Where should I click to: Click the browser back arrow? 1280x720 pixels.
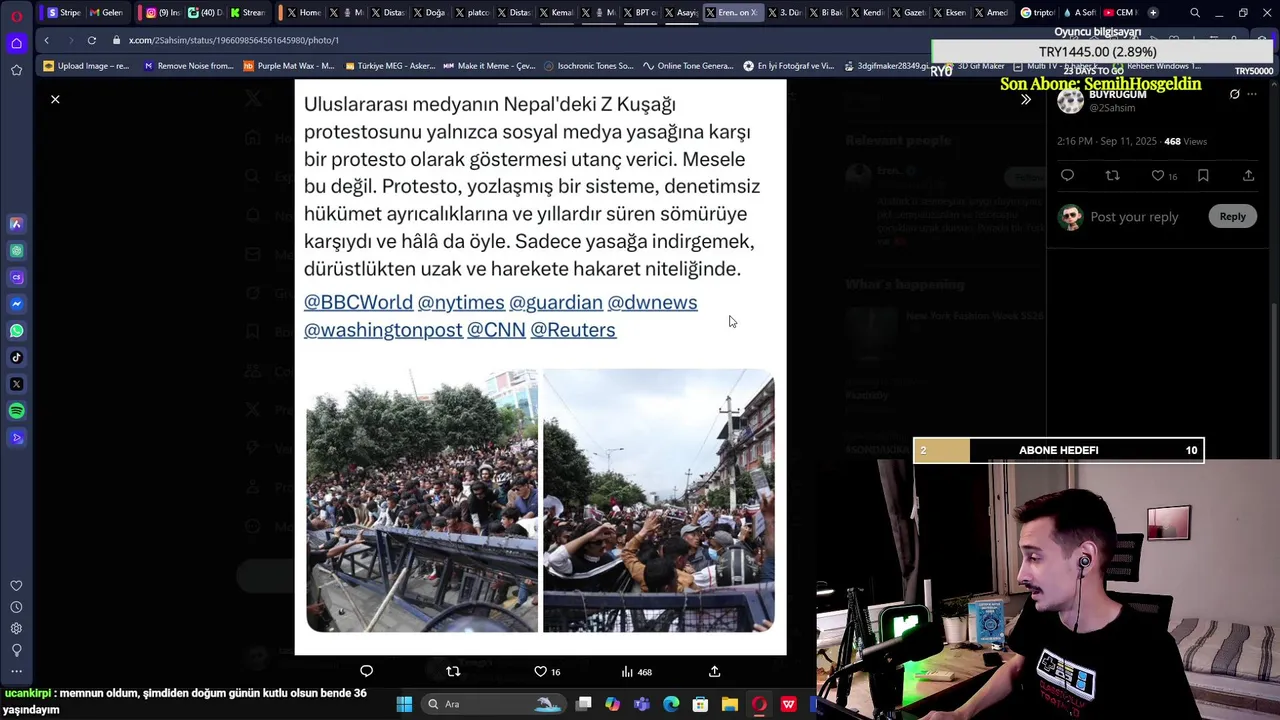coord(46,40)
